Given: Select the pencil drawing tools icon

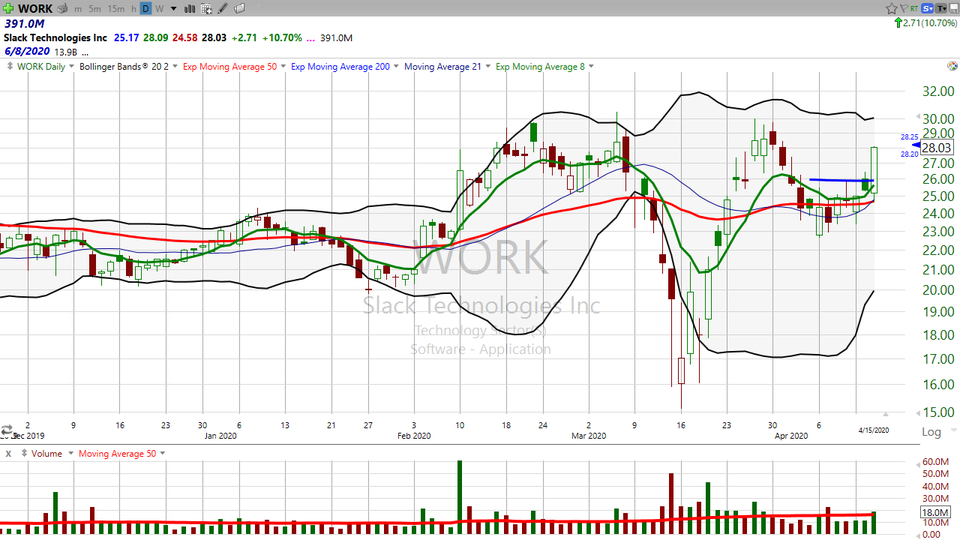Looking at the screenshot, I should tap(223, 9).
